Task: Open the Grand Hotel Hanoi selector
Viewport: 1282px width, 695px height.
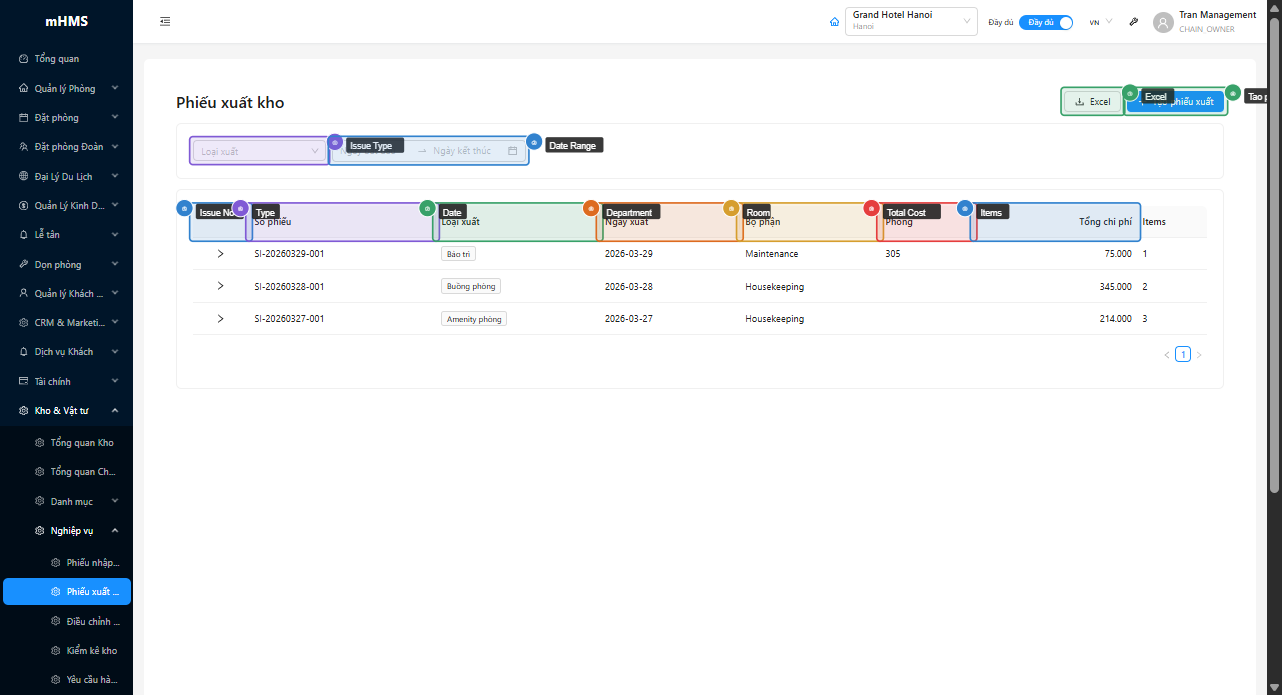Action: [x=910, y=21]
